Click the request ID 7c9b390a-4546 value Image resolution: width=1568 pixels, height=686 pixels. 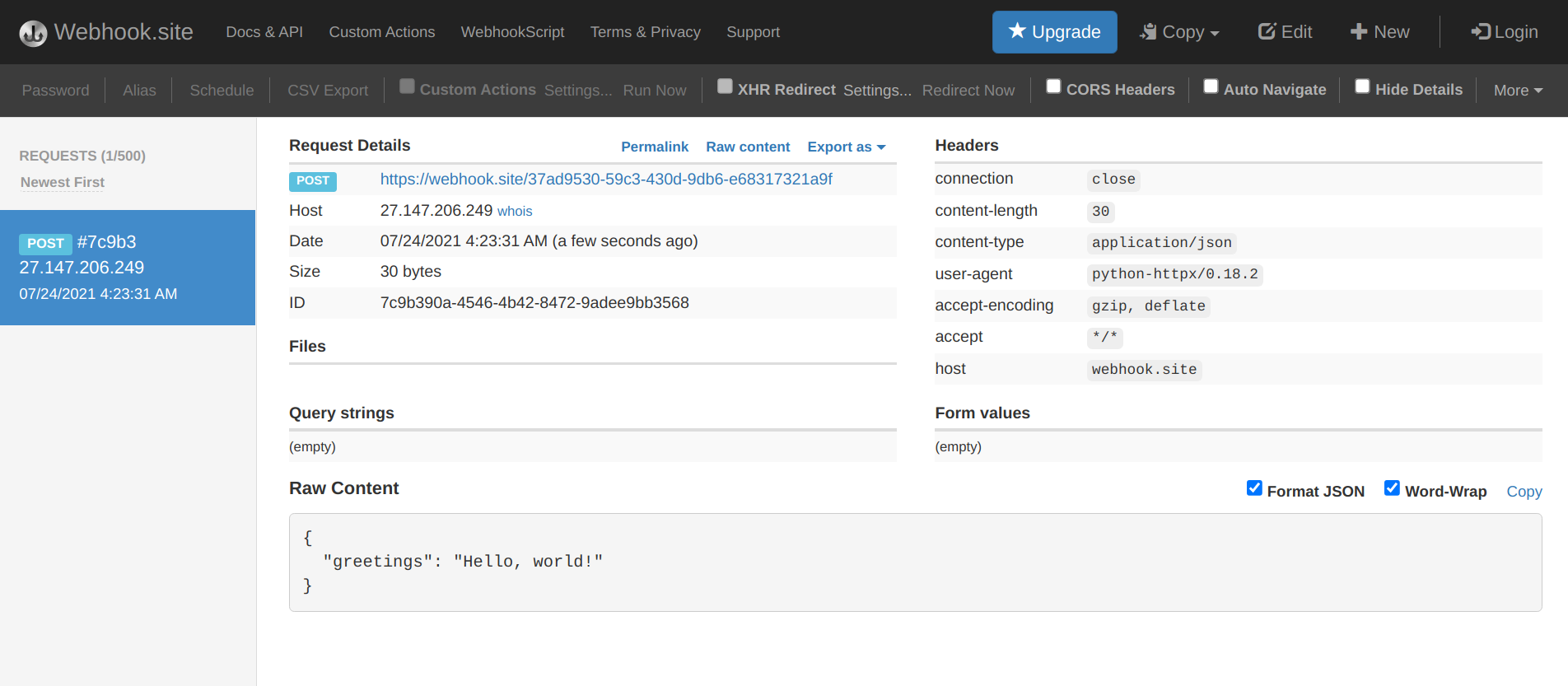pos(534,303)
